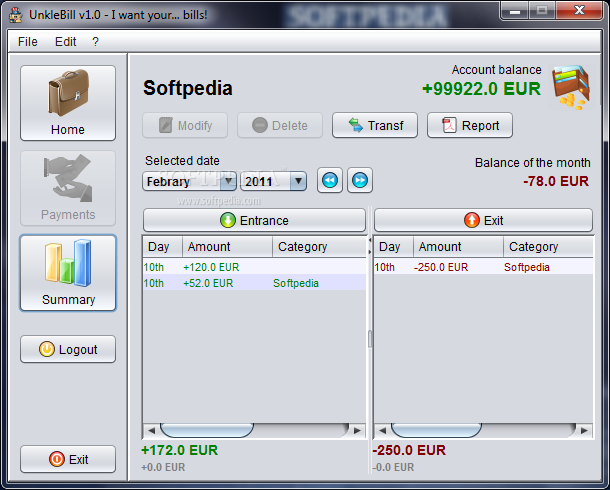Click the split pane collapse arrows

coord(370,246)
